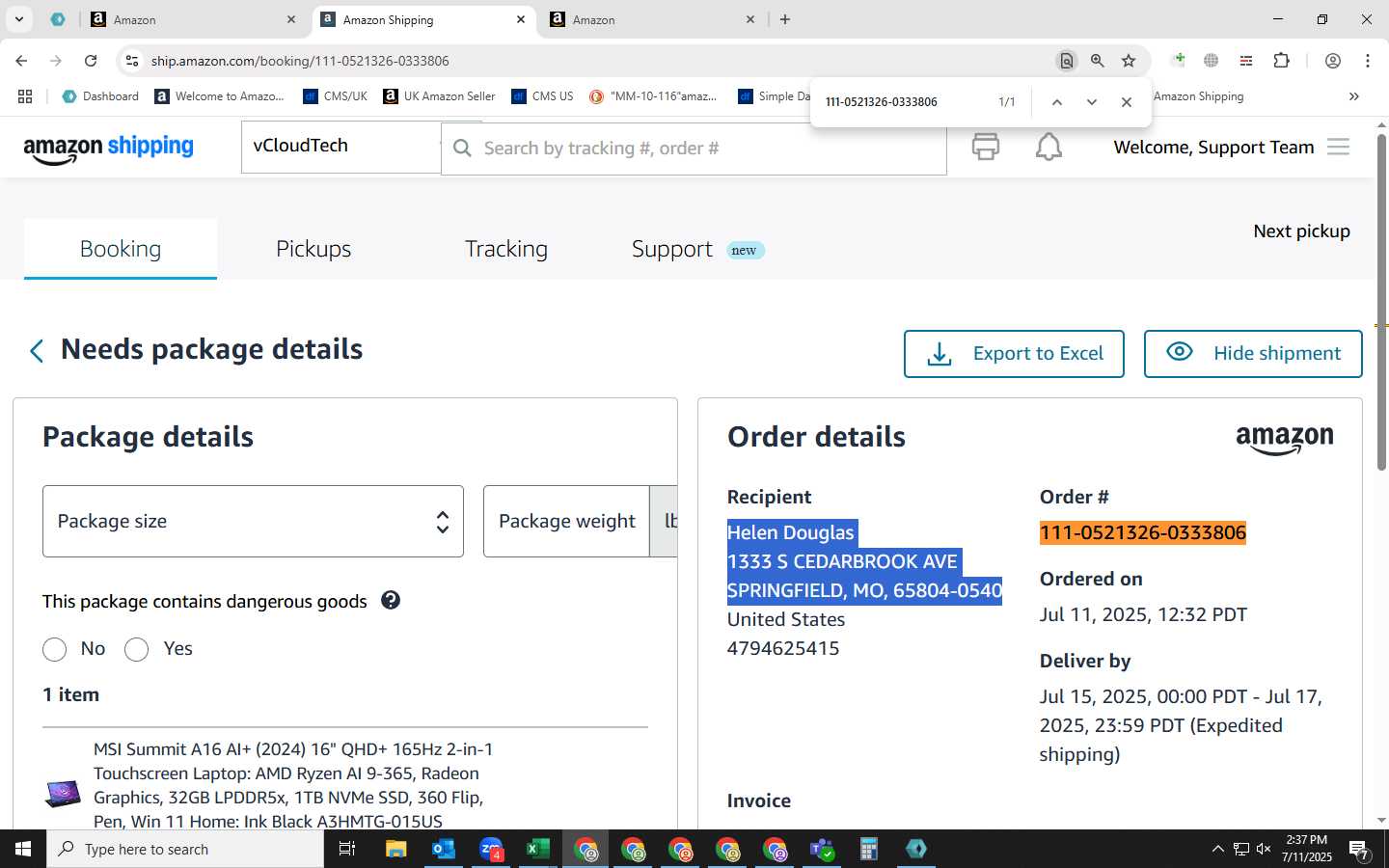This screenshot has height=868, width=1389.
Task: Open the Dashboard bookmark
Action: point(100,96)
